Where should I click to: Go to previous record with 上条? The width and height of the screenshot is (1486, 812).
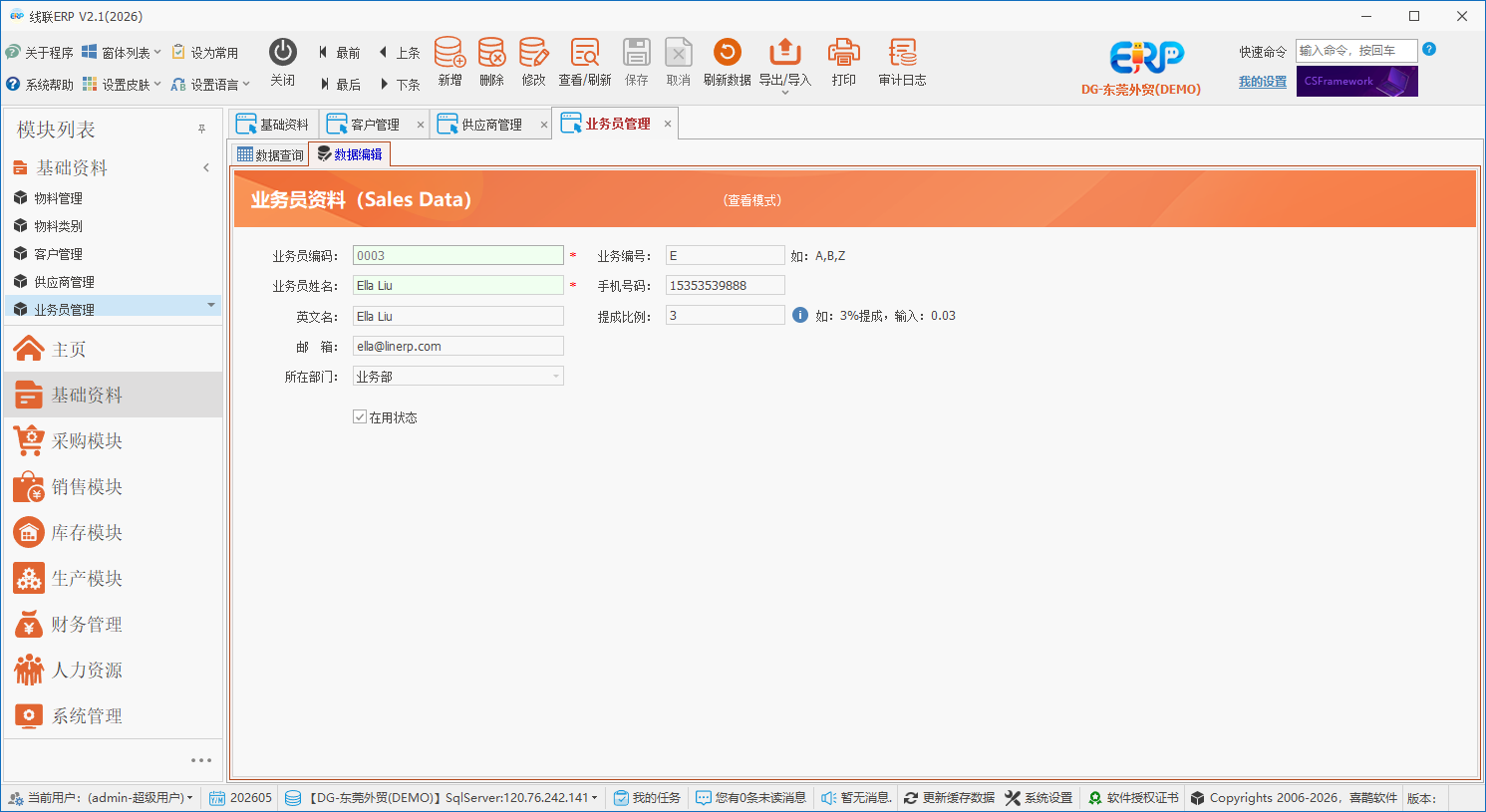pyautogui.click(x=400, y=53)
